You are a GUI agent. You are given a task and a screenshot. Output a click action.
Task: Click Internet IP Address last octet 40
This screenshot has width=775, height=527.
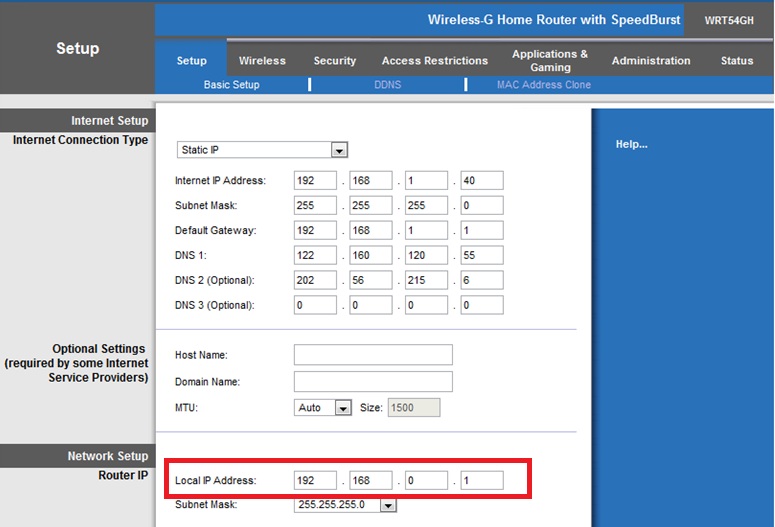[x=482, y=180]
